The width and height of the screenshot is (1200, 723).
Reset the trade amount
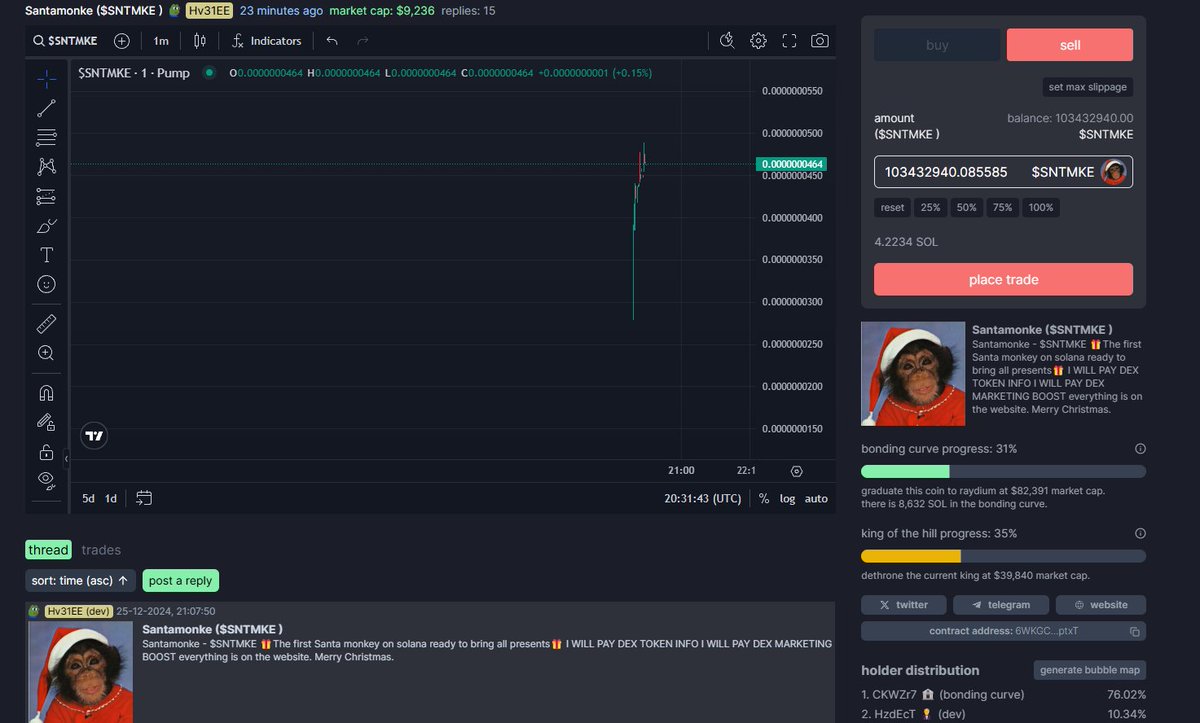(892, 208)
